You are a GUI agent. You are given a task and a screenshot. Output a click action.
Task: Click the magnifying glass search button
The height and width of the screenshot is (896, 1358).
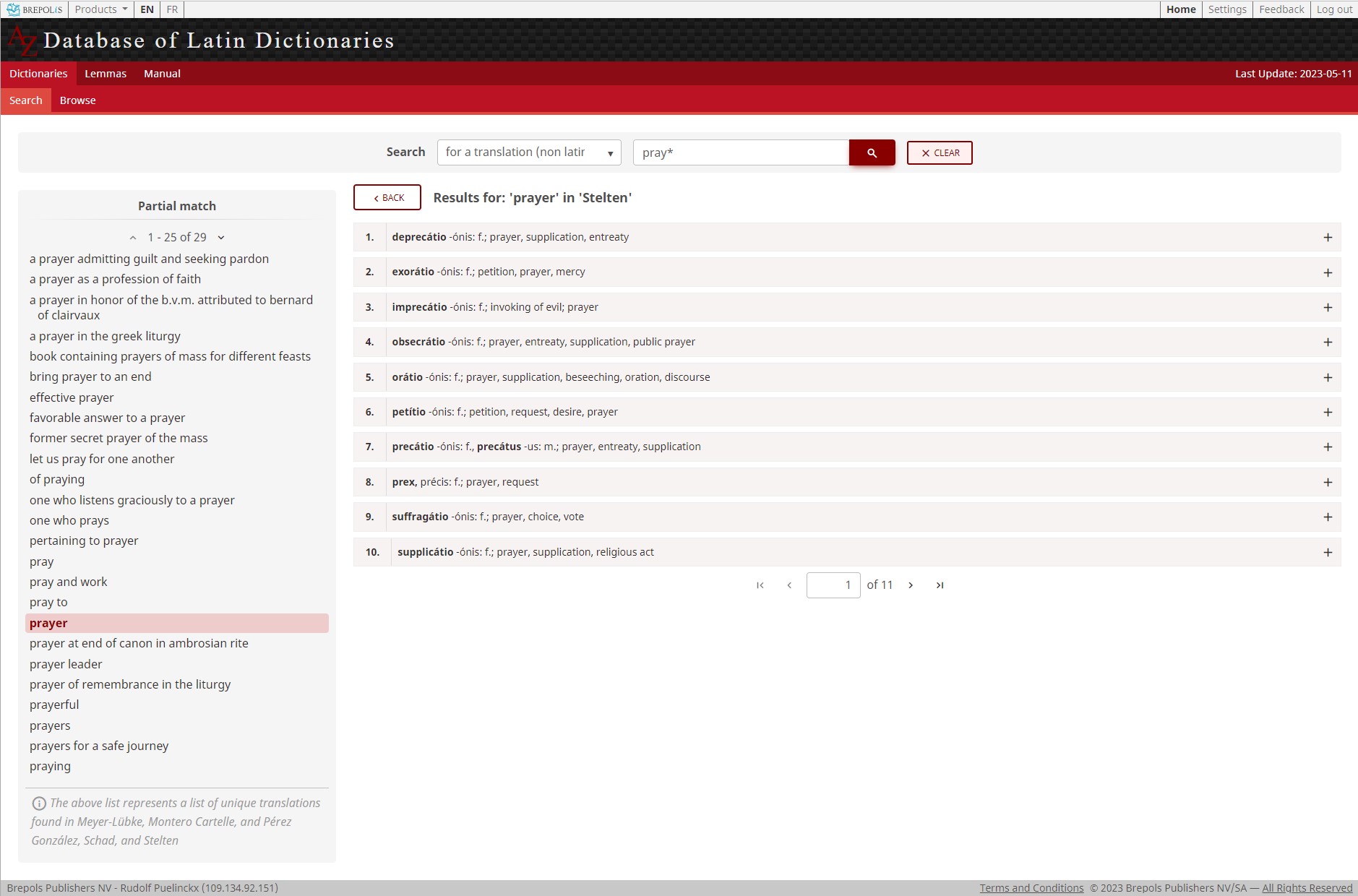click(x=872, y=152)
